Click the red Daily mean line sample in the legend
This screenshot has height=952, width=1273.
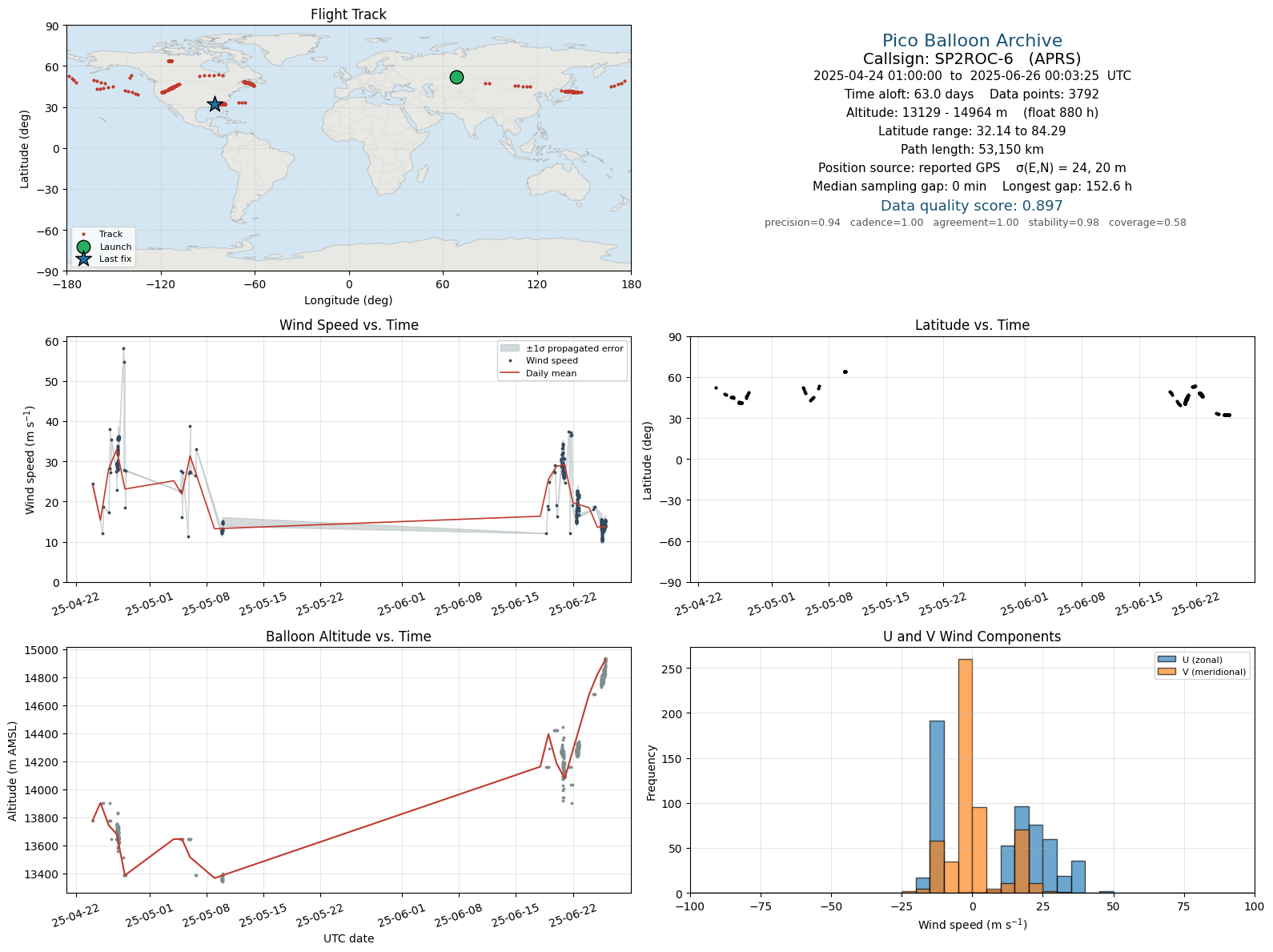click(510, 373)
